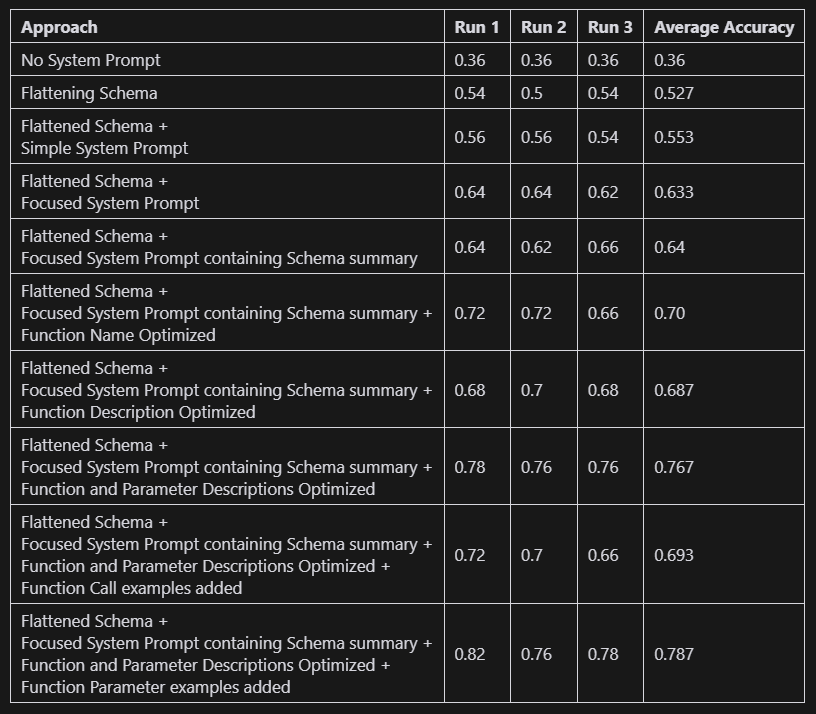Select the approach cell ending in Function Call examples added

[x=226, y=555]
